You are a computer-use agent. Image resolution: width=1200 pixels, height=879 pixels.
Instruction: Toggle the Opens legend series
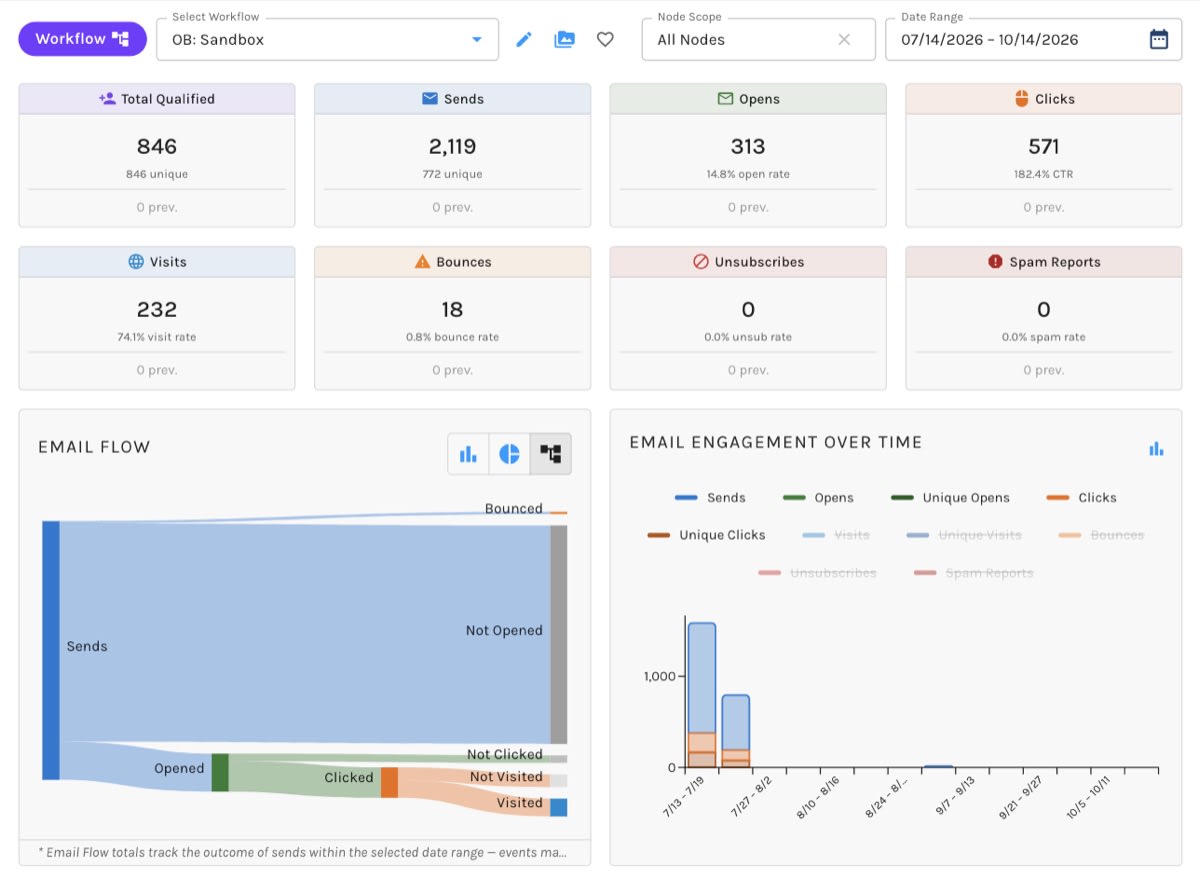[818, 498]
